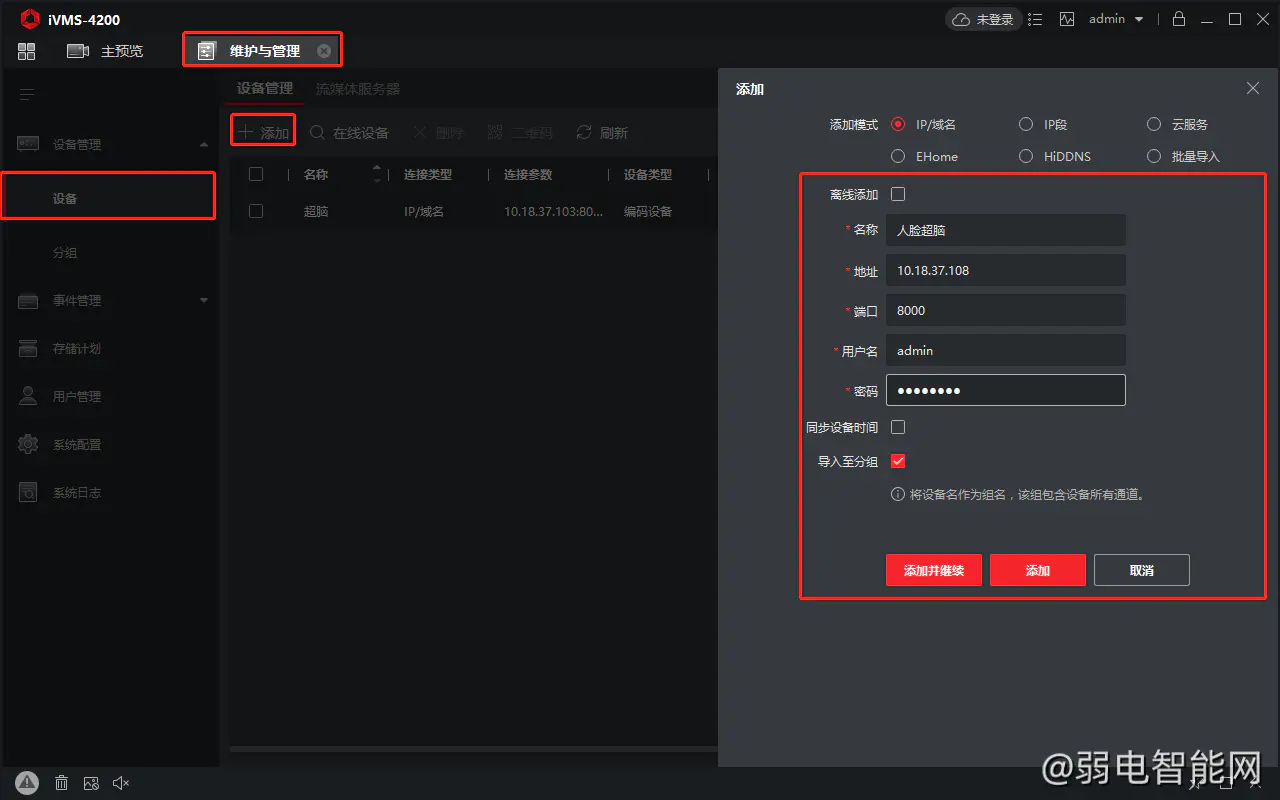Switch to the 流媒体服务器 sub-tab
This screenshot has width=1280, height=800.
358,88
